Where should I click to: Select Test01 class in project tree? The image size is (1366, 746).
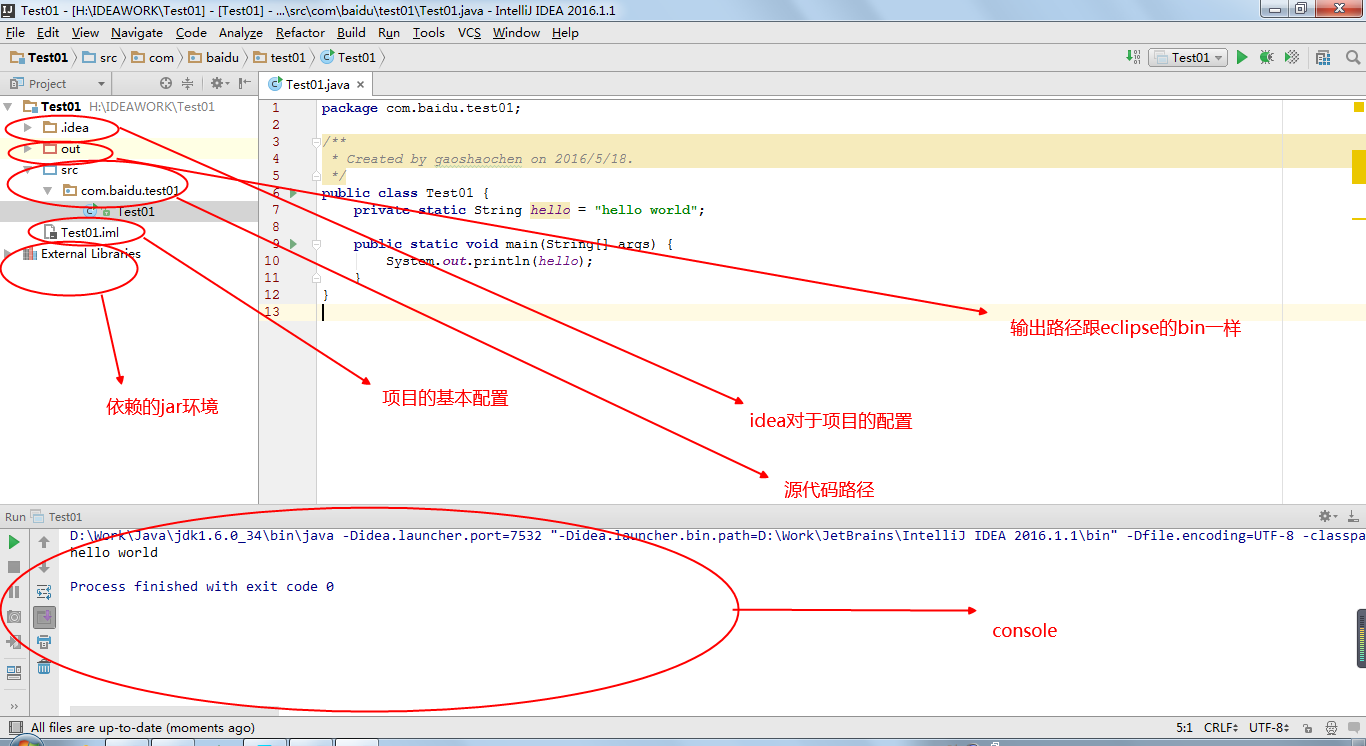[136, 212]
